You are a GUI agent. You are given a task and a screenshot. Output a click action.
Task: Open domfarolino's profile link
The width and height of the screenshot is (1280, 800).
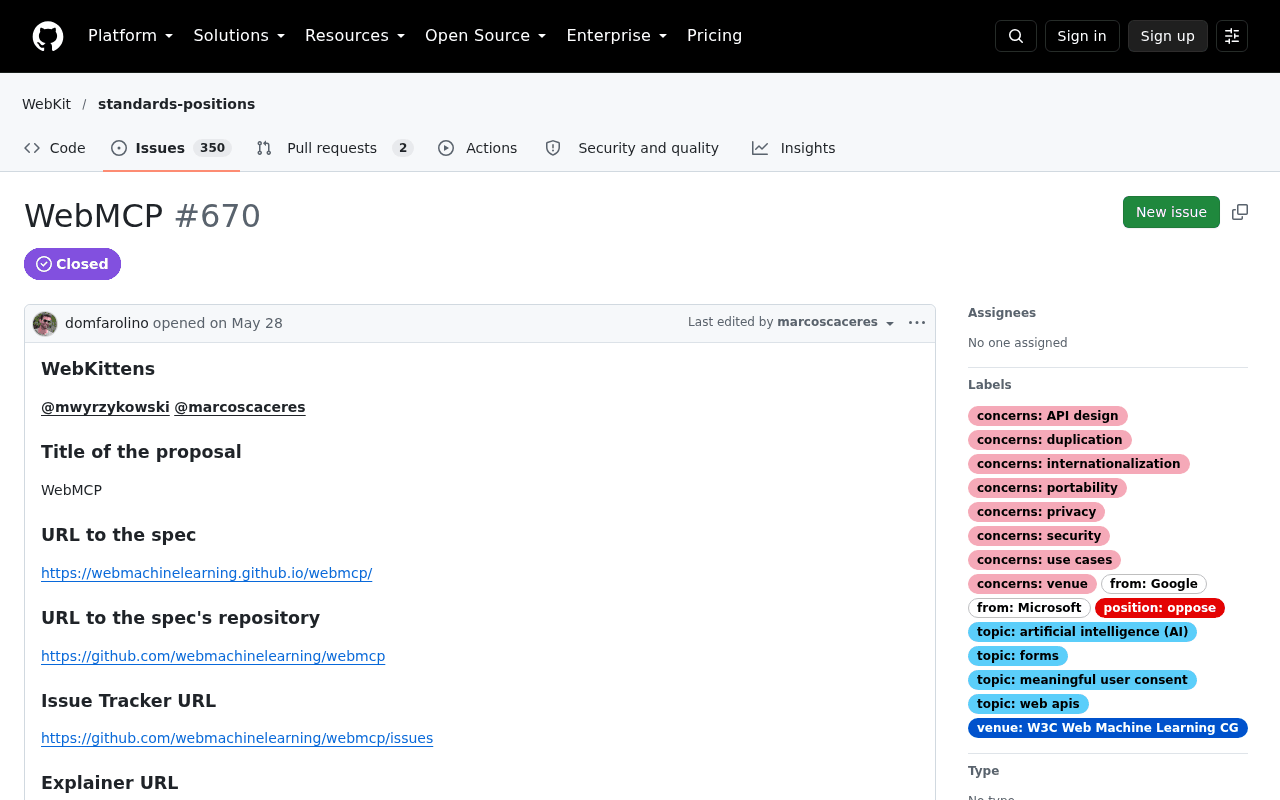click(x=107, y=323)
